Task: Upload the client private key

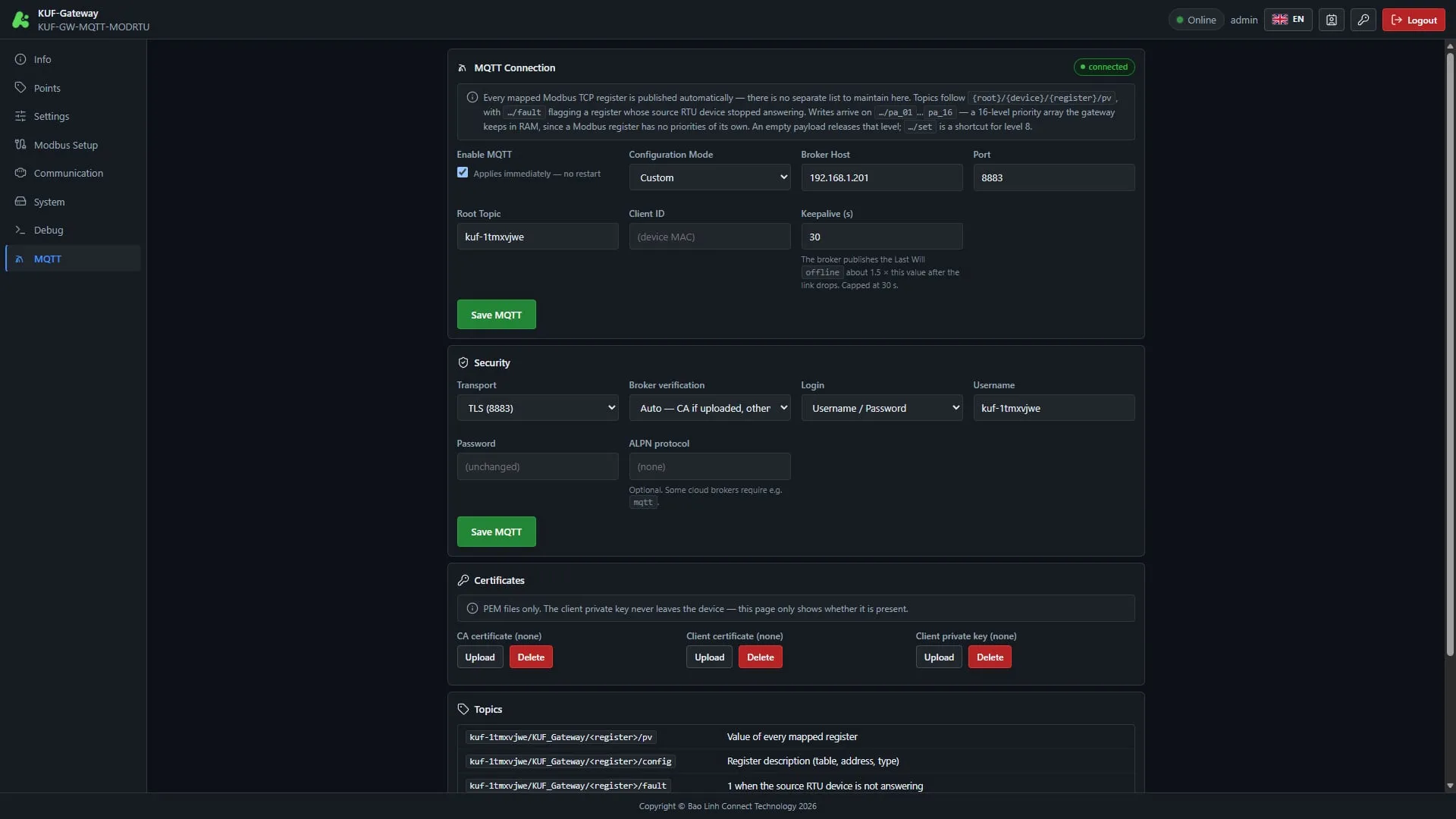Action: pos(939,657)
